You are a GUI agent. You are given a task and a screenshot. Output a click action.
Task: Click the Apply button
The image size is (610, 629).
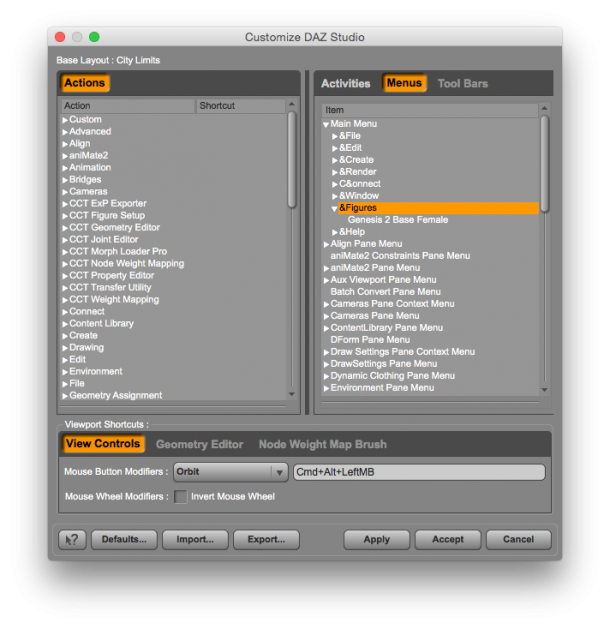coord(377,540)
